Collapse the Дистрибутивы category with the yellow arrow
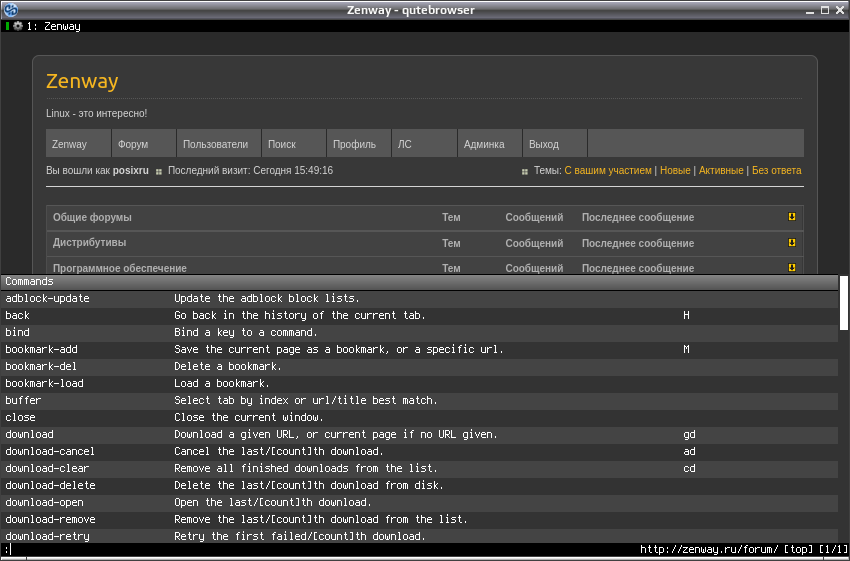850x561 pixels. tap(791, 242)
